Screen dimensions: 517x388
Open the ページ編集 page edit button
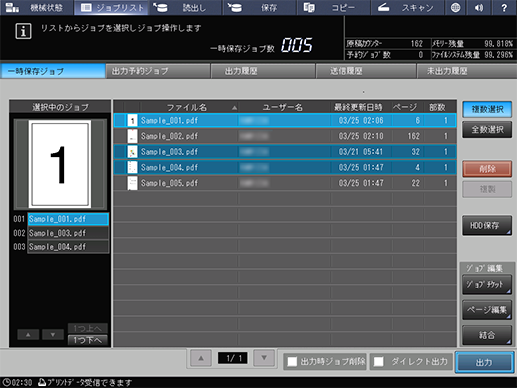coord(487,310)
